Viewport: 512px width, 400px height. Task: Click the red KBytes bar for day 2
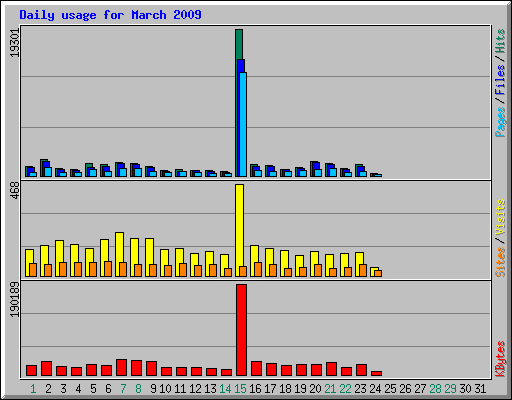pyautogui.click(x=46, y=368)
